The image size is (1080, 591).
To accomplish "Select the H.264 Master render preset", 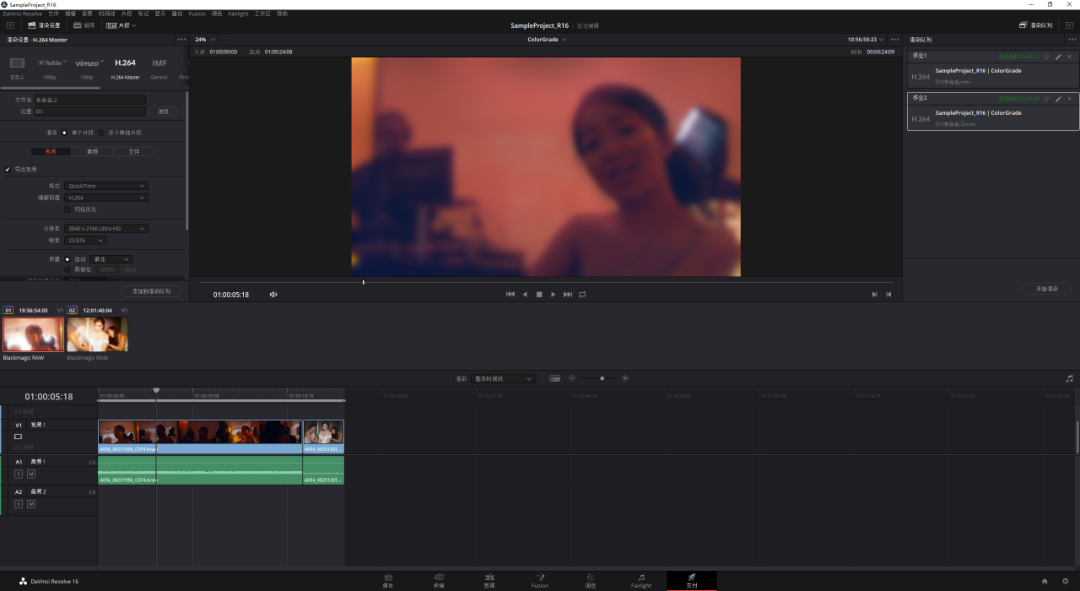I will 125,68.
